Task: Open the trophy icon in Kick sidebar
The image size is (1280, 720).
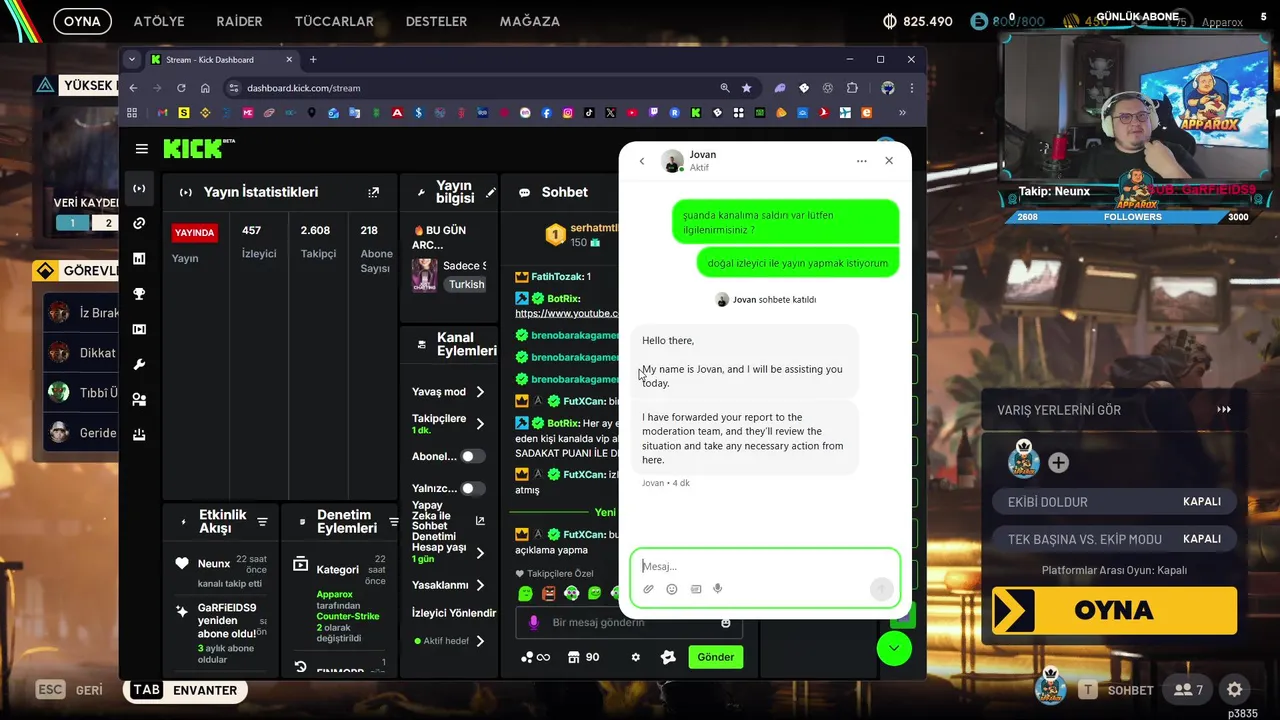Action: [139, 294]
